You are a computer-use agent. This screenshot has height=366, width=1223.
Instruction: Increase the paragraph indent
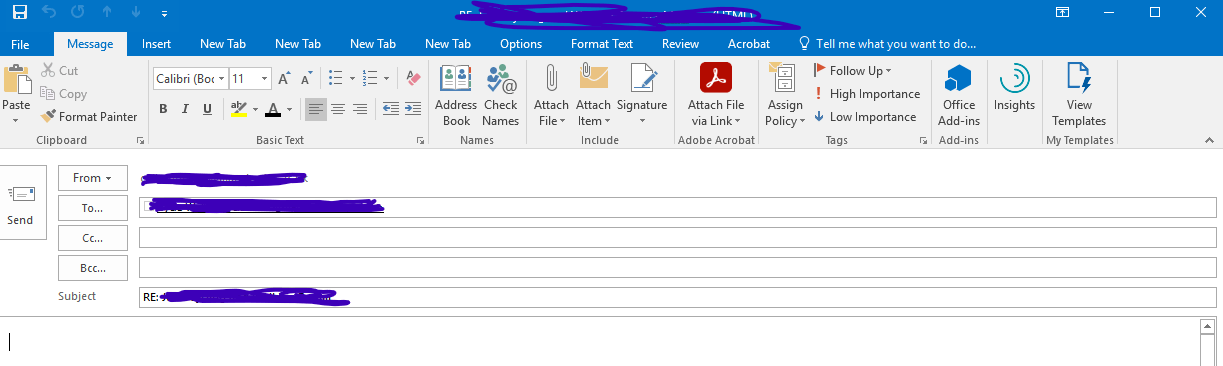coord(412,109)
